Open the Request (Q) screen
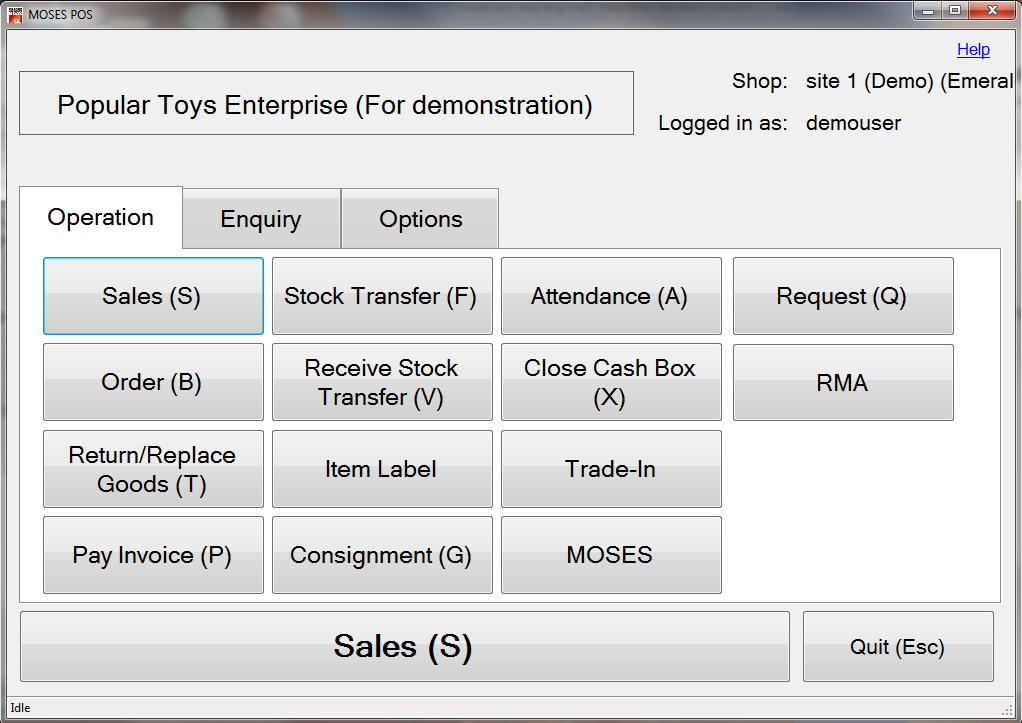This screenshot has height=723, width=1022. 843,296
